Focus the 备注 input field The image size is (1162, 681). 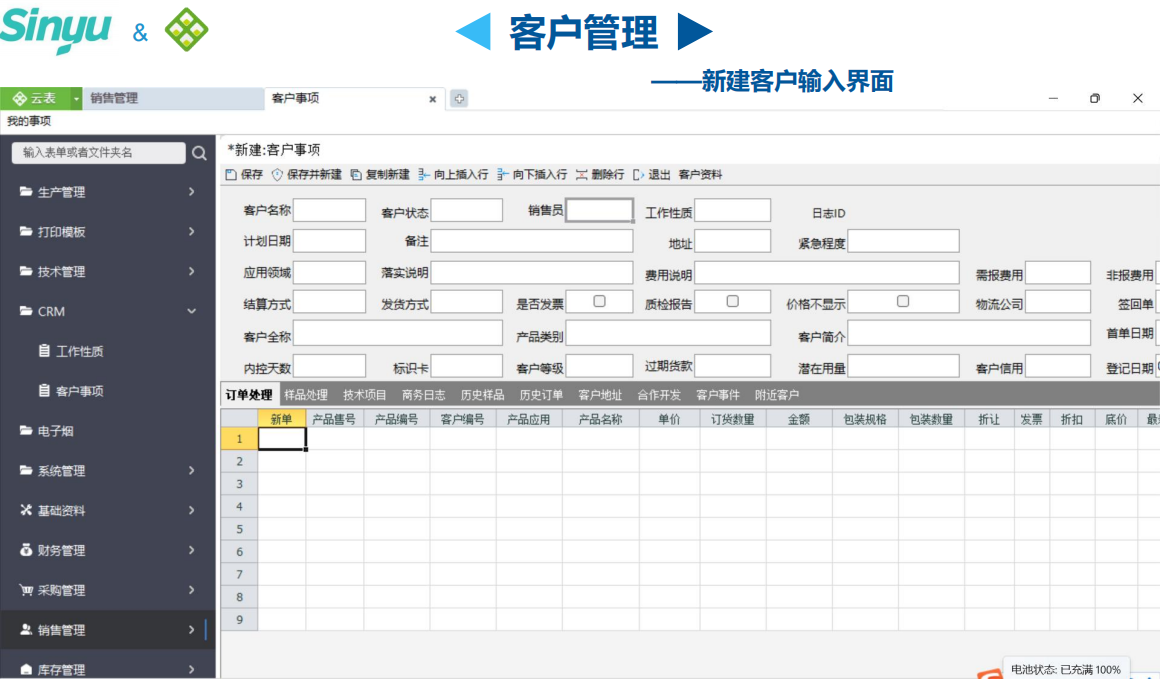[x=532, y=242]
